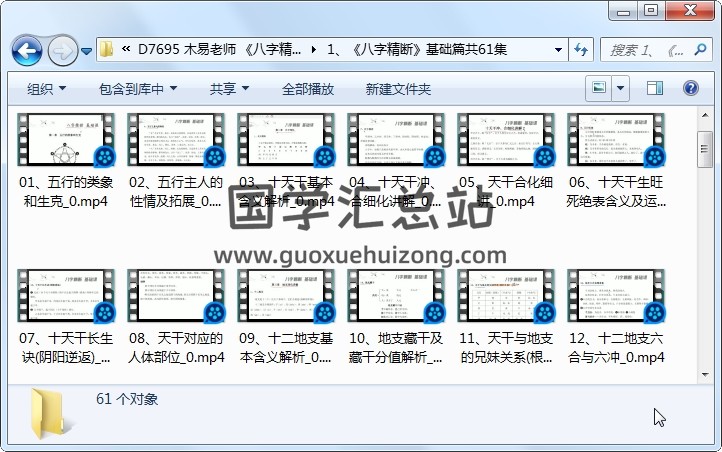Open the 共享 dropdown menu
Screen dimensions: 722x452
click(x=230, y=89)
